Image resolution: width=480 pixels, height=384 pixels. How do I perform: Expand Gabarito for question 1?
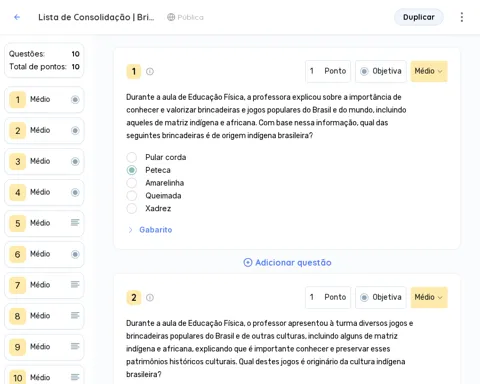click(130, 230)
